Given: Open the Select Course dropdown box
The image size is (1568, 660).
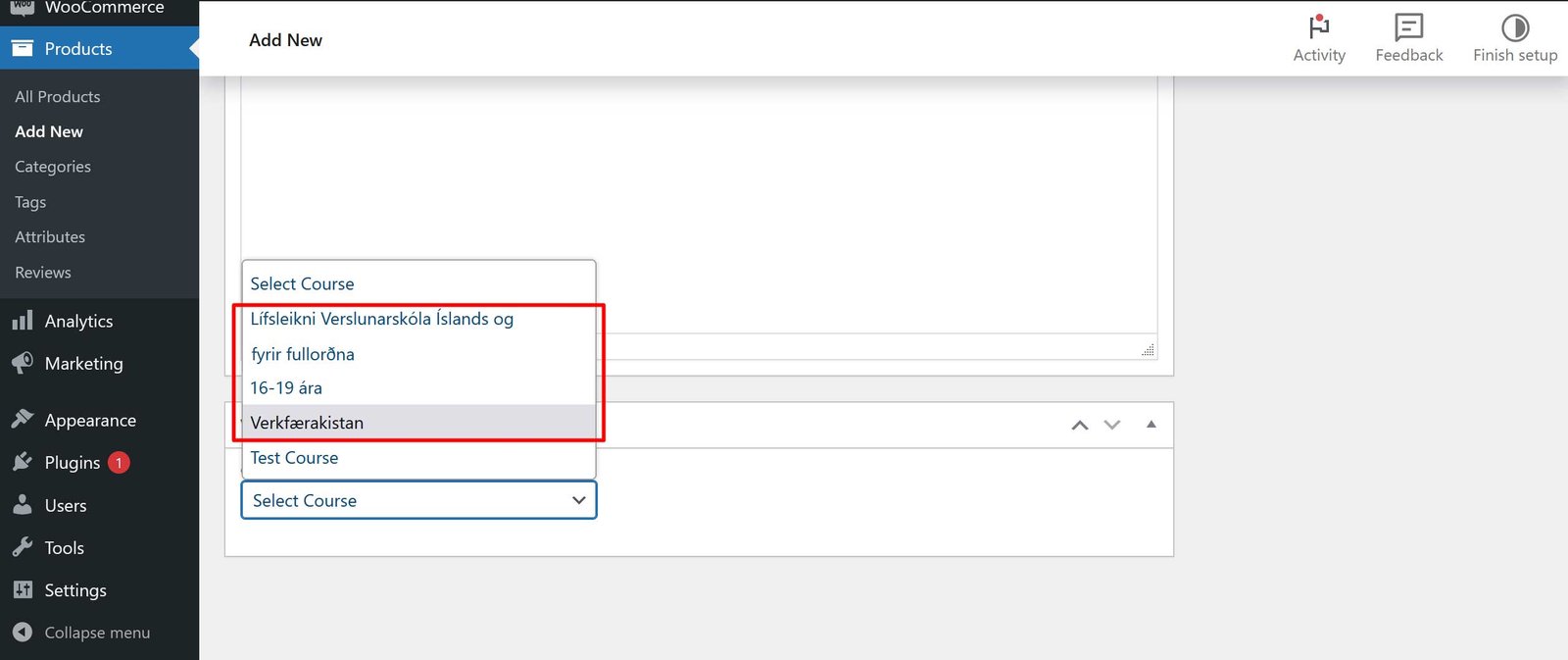Looking at the screenshot, I should click(418, 500).
